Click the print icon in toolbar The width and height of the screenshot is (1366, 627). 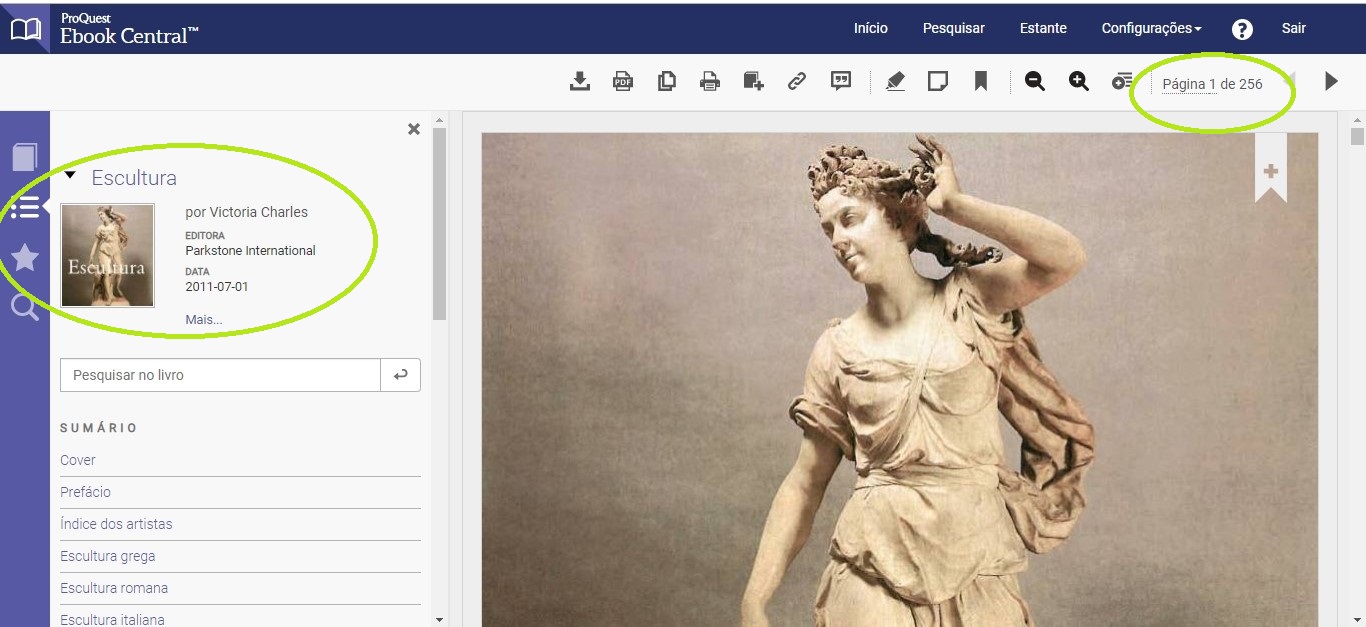710,82
